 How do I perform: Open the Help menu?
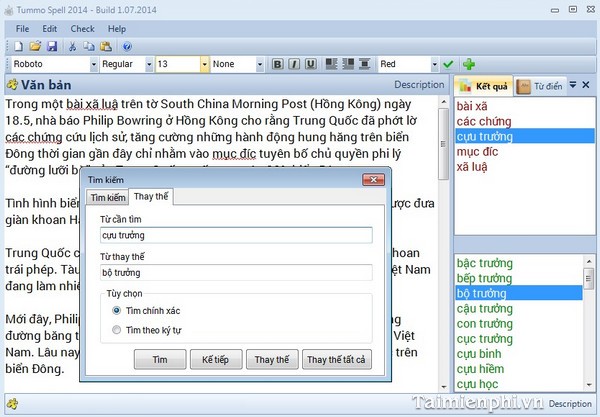pos(117,29)
